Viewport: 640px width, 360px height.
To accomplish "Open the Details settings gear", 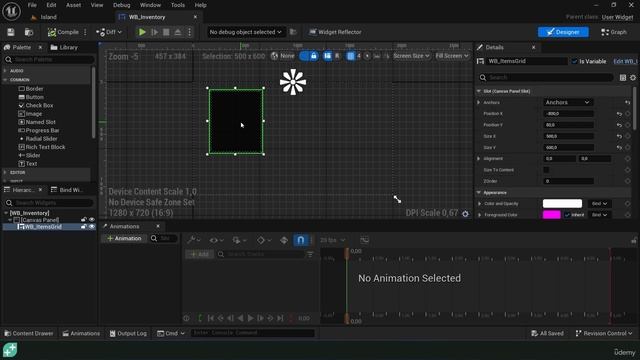I will pos(633,78).
